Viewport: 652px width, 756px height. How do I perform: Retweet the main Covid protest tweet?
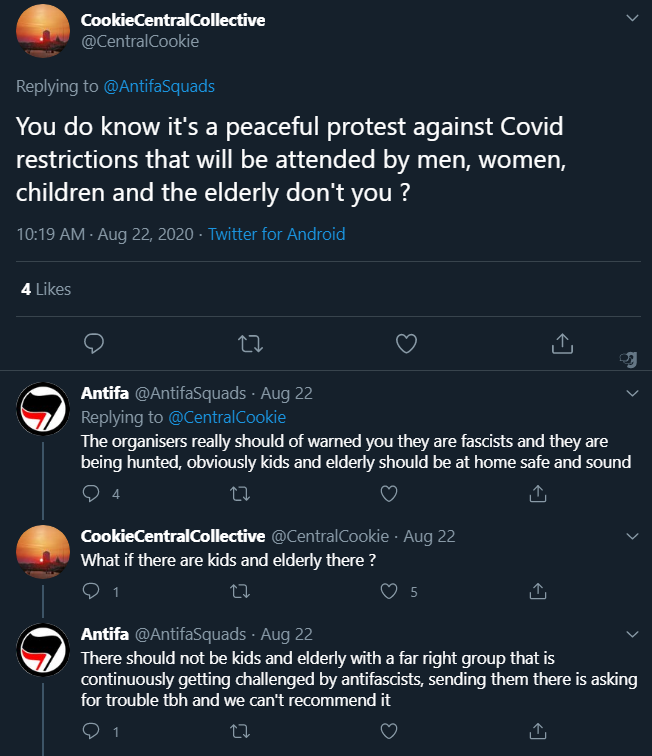tap(250, 344)
